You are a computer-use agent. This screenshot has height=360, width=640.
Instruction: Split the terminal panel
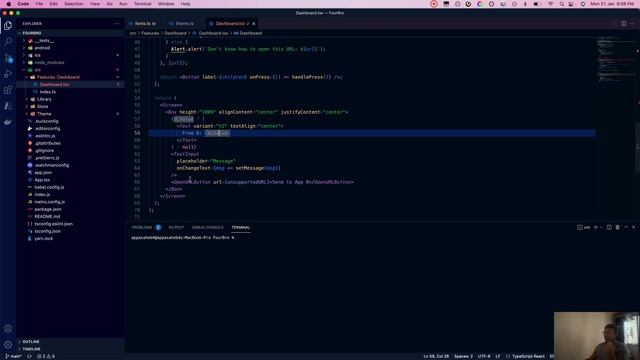click(609, 227)
